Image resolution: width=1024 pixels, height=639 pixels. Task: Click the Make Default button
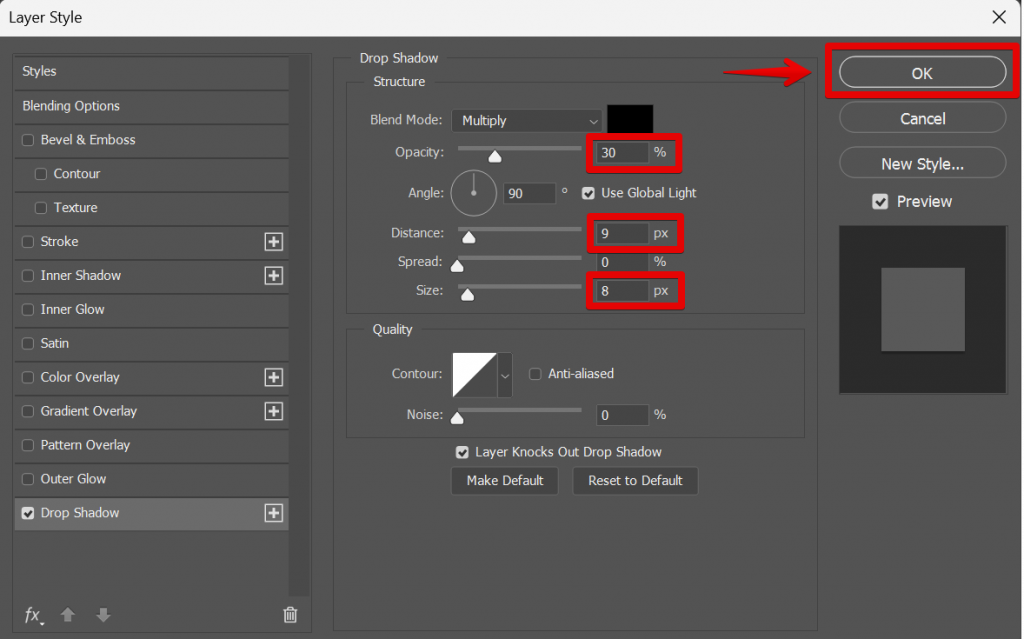[x=504, y=481]
